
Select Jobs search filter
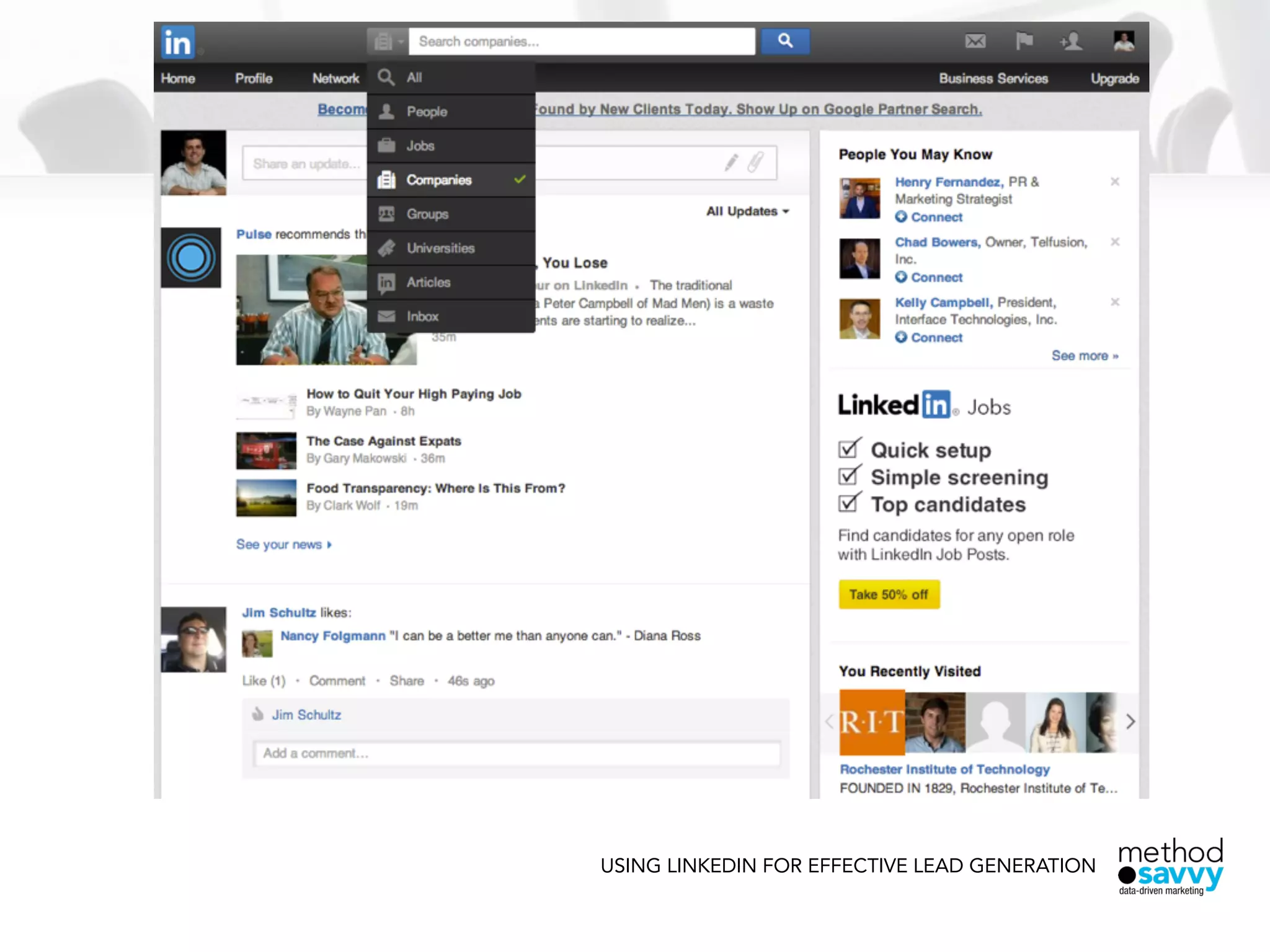click(x=451, y=146)
